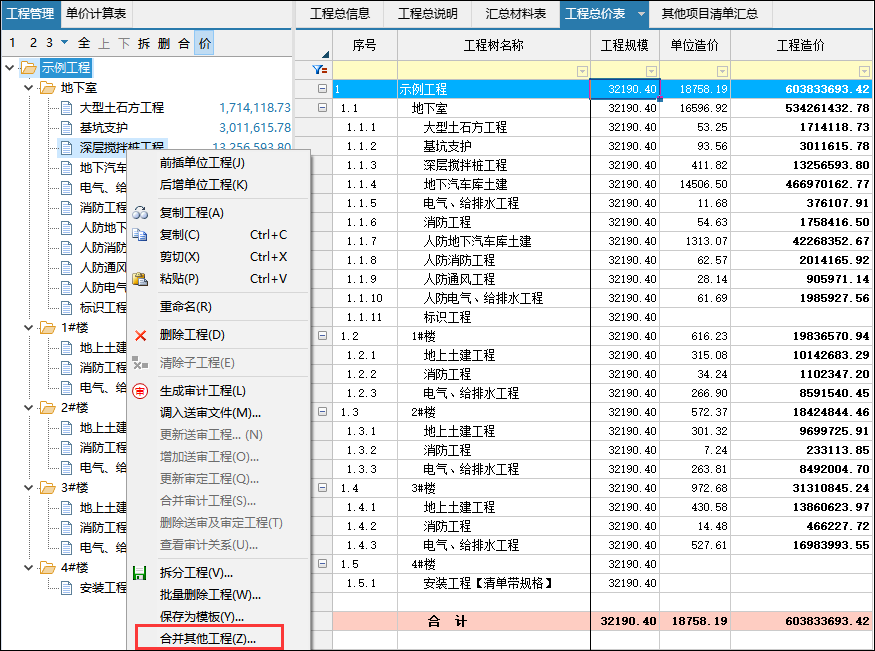
Task: Open the level dropdown arrow after 3
Action: (65, 43)
